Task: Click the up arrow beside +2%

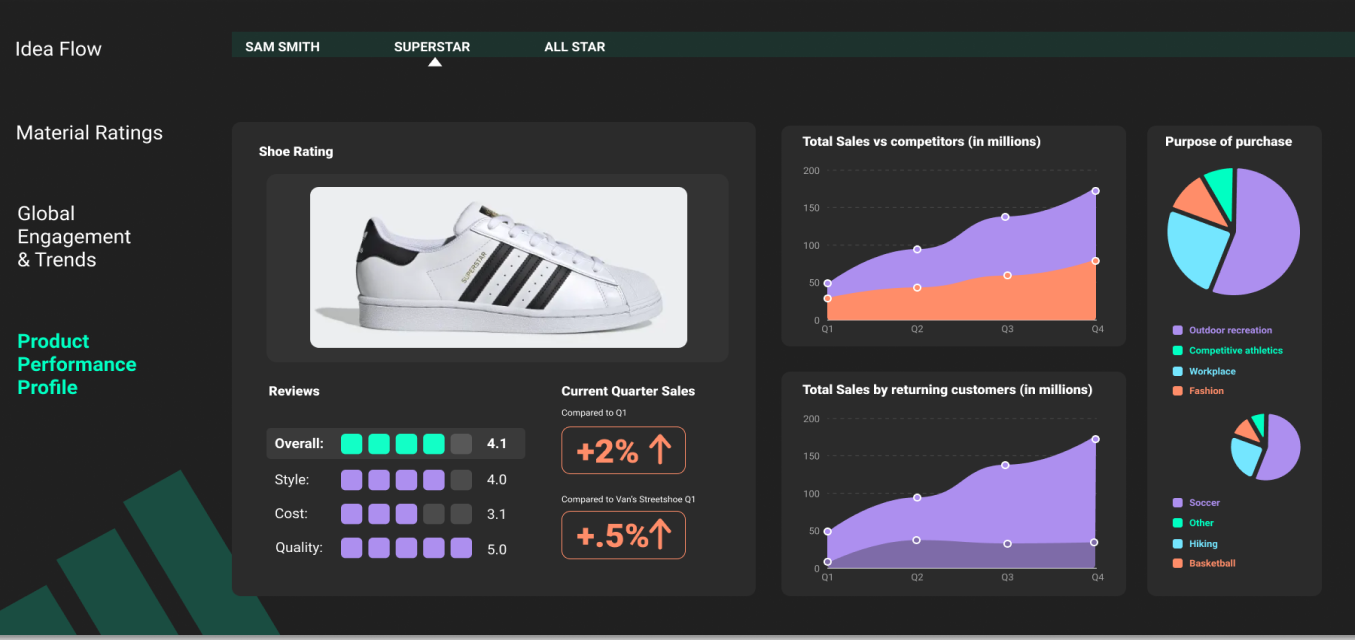Action: (659, 451)
